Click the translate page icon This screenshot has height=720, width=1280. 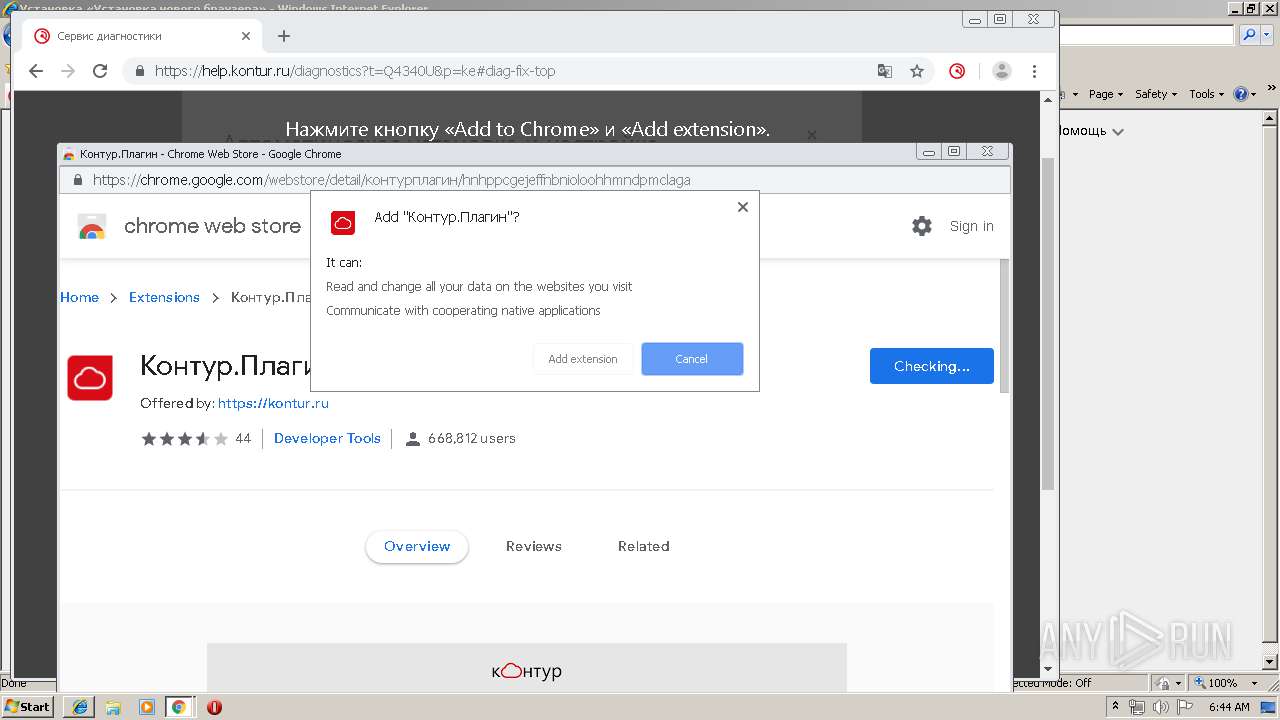coord(885,71)
